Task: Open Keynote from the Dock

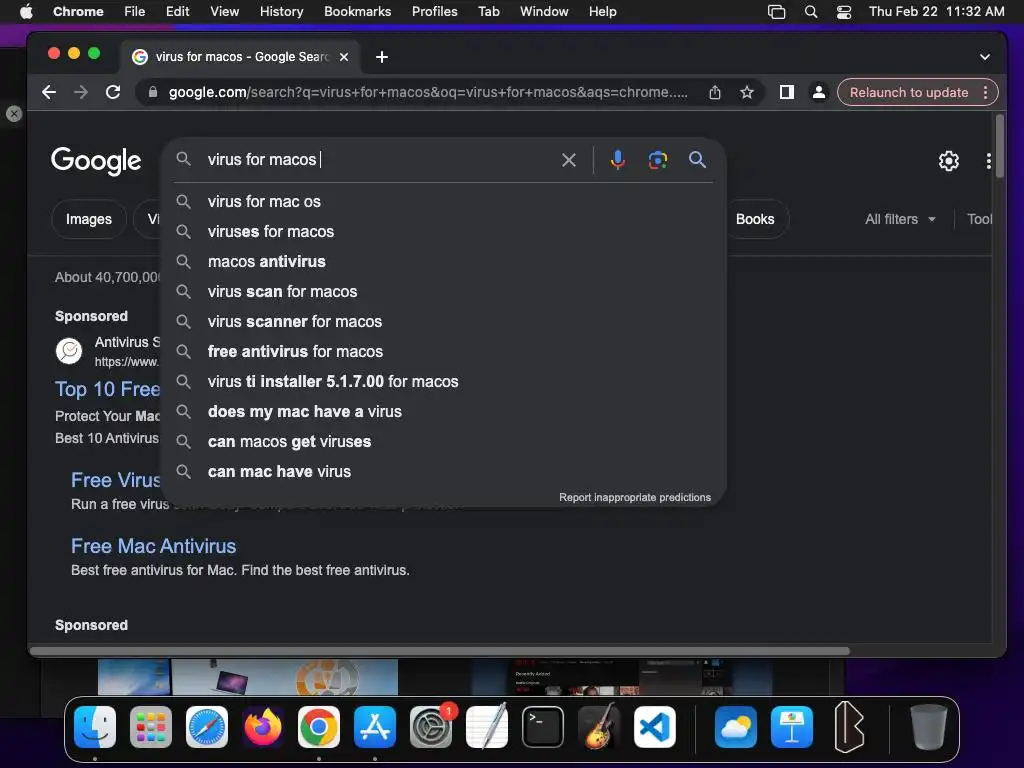Action: (x=792, y=727)
